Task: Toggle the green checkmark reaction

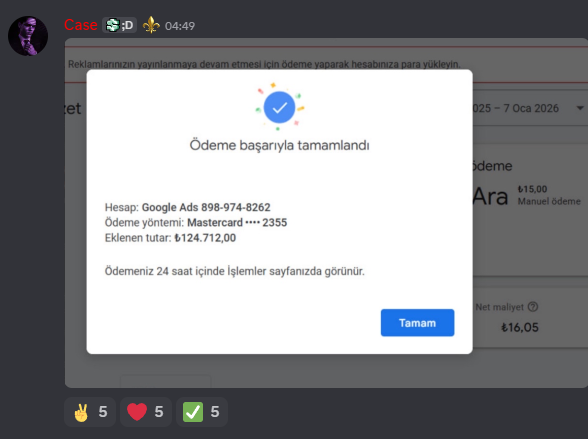Action: pos(202,412)
